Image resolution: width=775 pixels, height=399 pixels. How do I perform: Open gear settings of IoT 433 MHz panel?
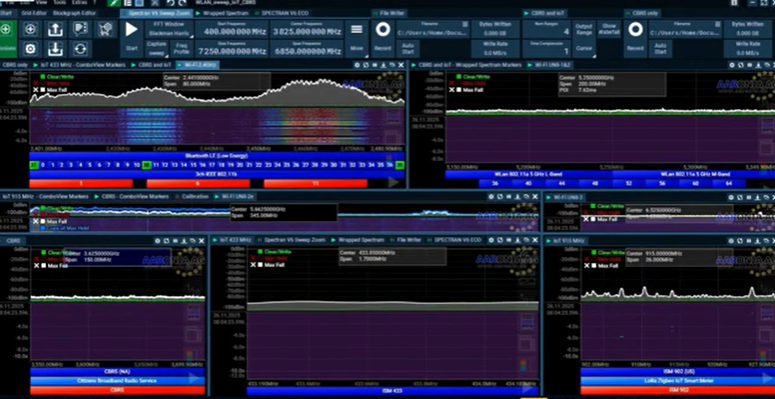[x=491, y=240]
